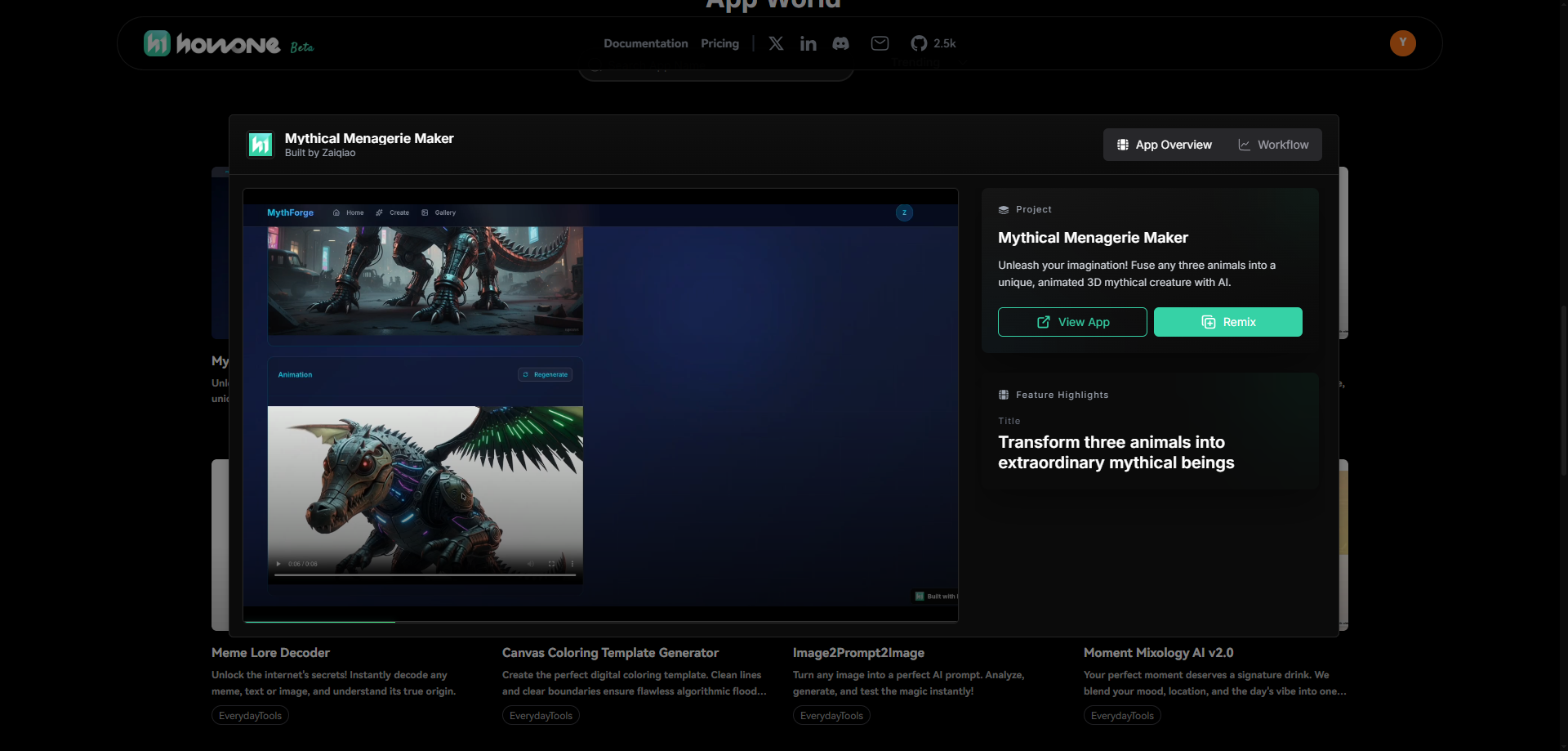Image resolution: width=1568 pixels, height=751 pixels.
Task: Open the user avatar "Y" menu
Action: coord(1402,43)
